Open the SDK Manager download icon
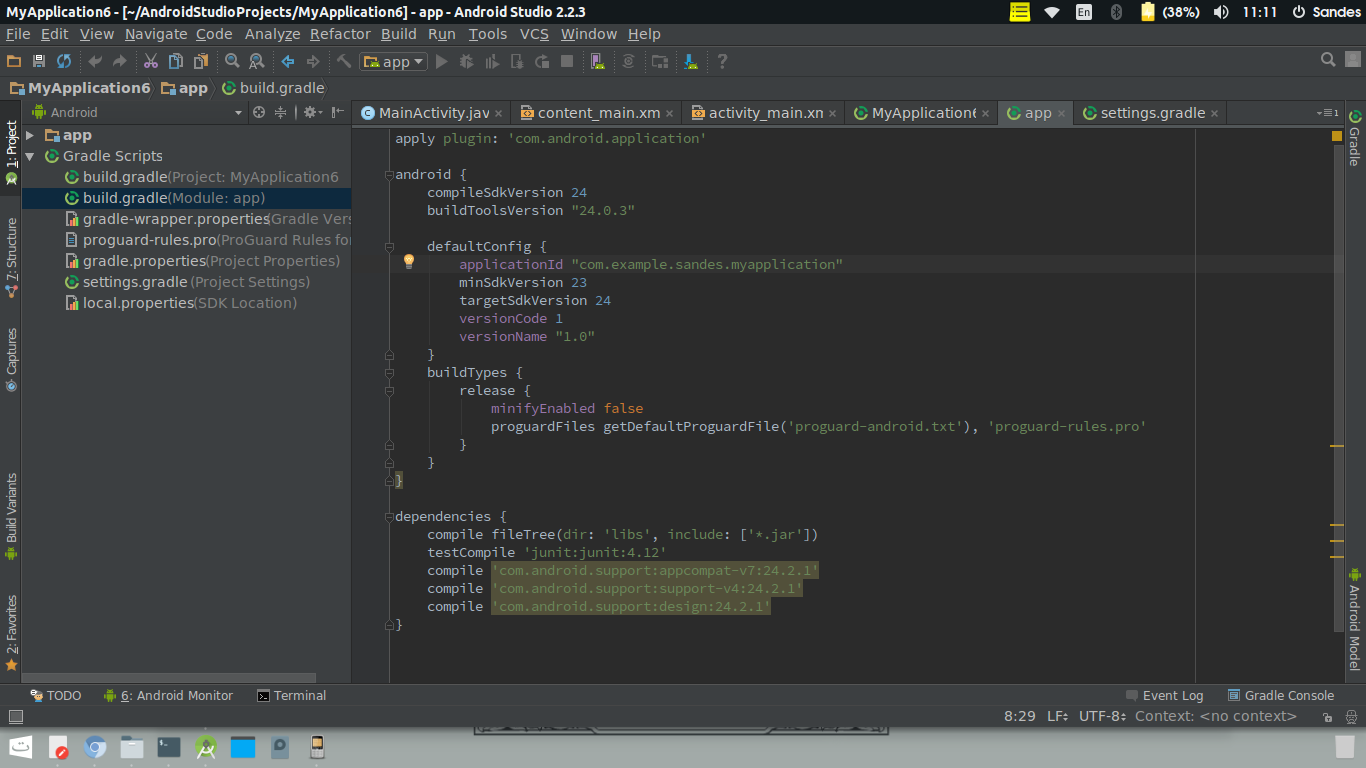Image resolution: width=1366 pixels, height=768 pixels. tap(690, 62)
